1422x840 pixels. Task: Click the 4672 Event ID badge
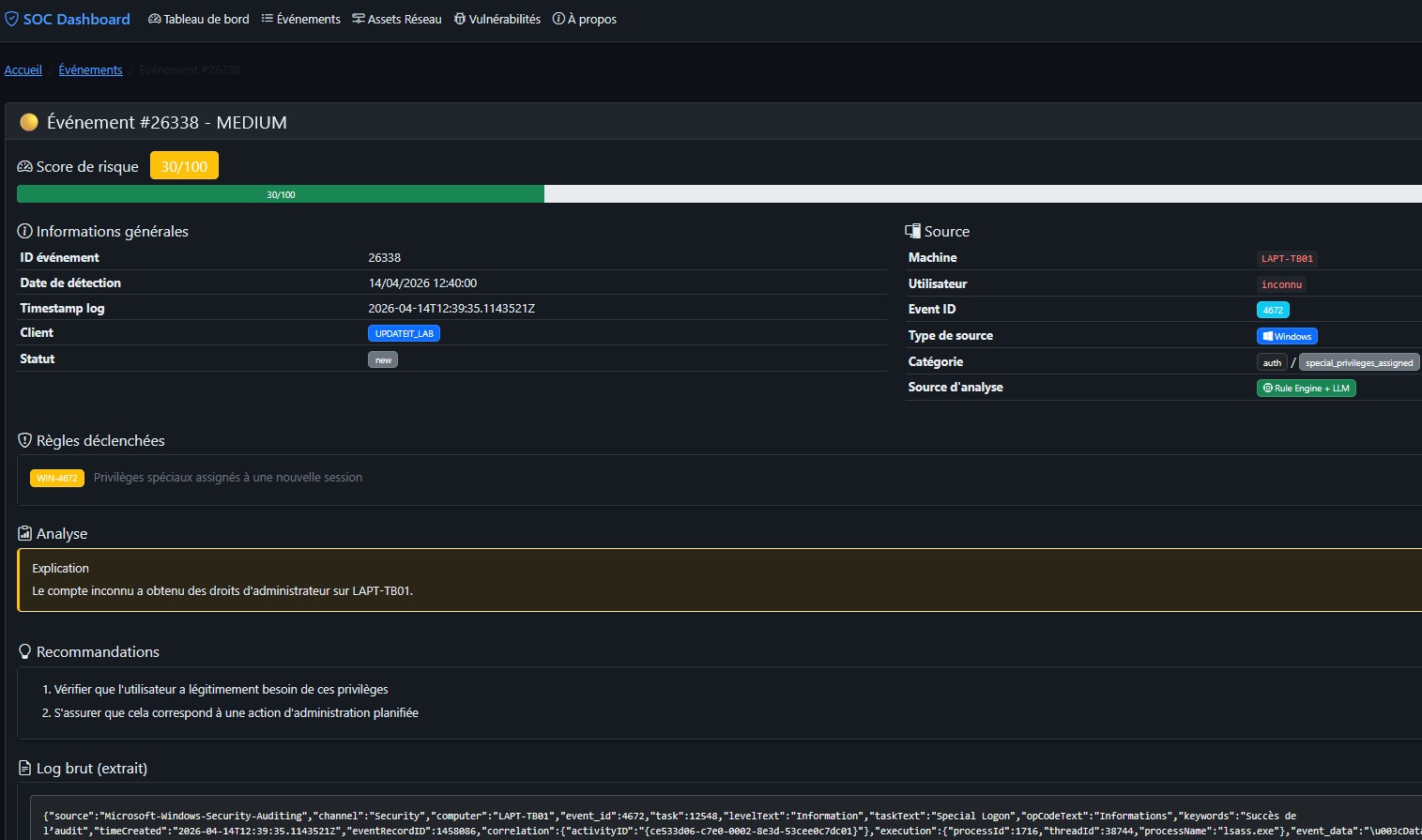click(1273, 310)
